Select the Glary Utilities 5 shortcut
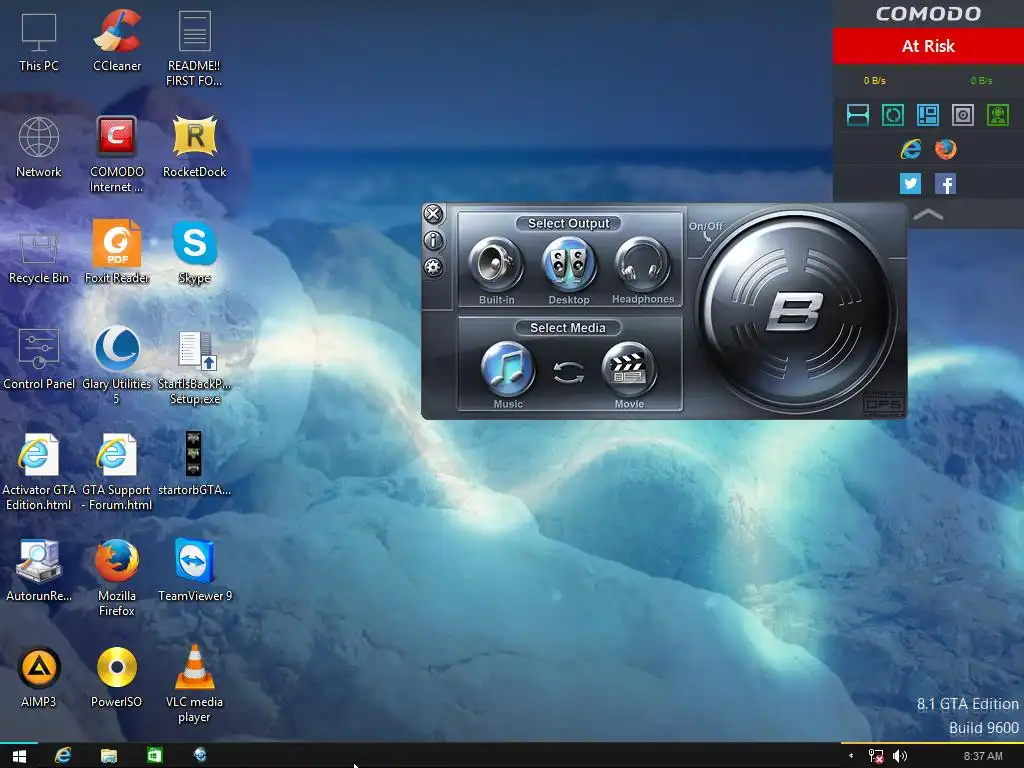Image resolution: width=1024 pixels, height=768 pixels. point(117,366)
